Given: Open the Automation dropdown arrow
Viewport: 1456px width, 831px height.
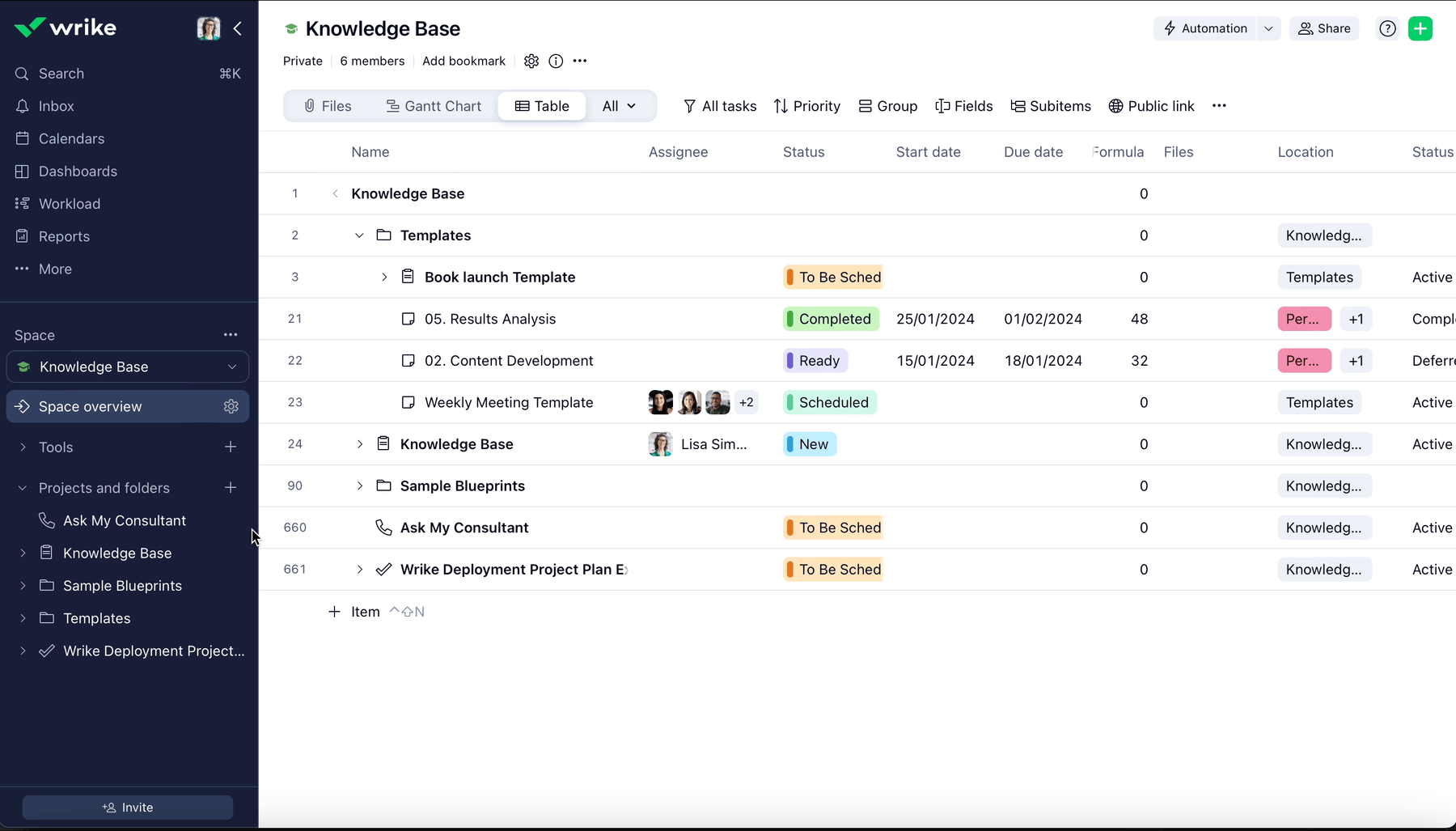Looking at the screenshot, I should point(1268,28).
